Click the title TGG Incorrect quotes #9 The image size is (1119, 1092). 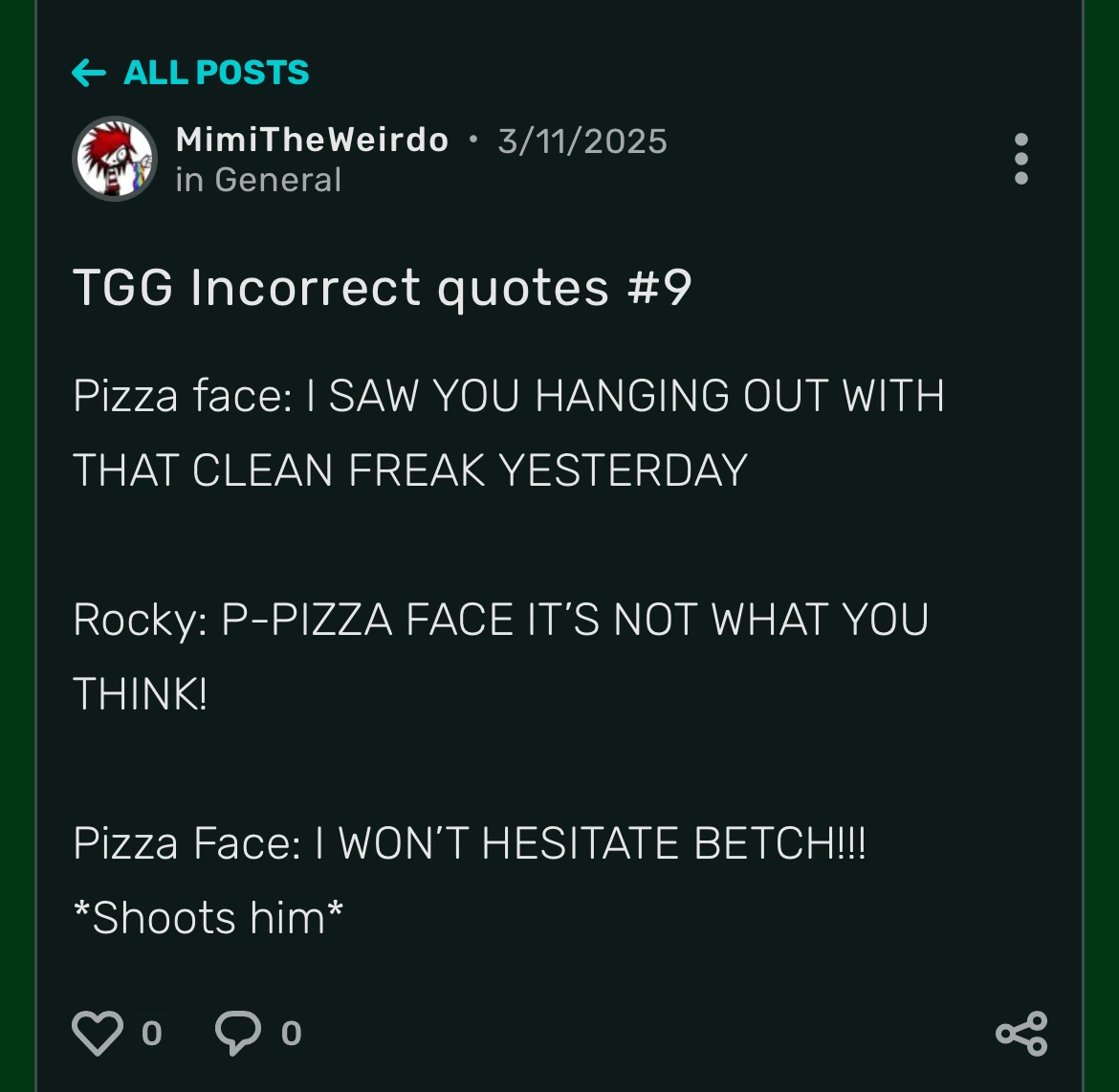(x=382, y=288)
